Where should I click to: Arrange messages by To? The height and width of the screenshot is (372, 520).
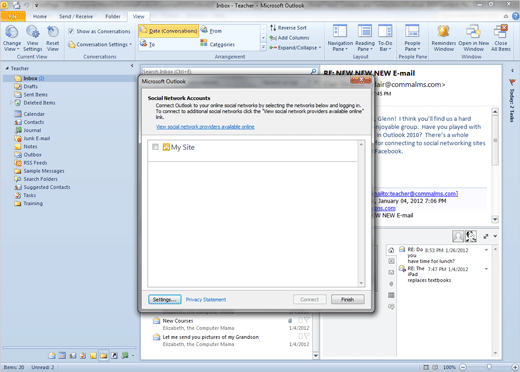[x=147, y=44]
